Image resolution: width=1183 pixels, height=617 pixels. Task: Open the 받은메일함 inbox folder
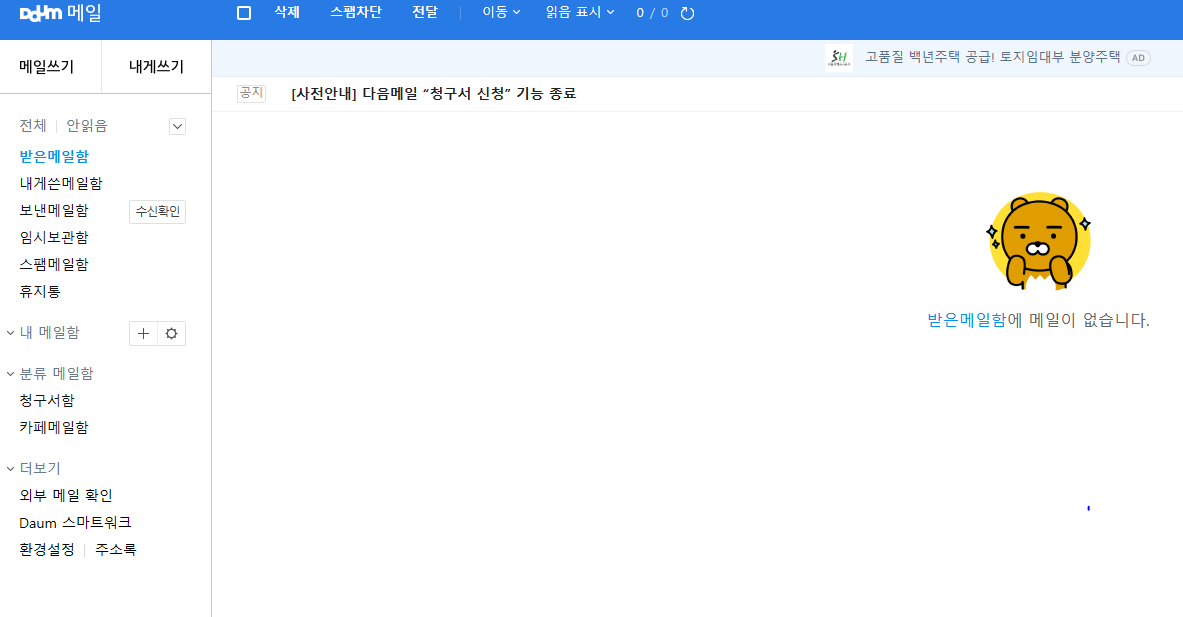(x=54, y=156)
